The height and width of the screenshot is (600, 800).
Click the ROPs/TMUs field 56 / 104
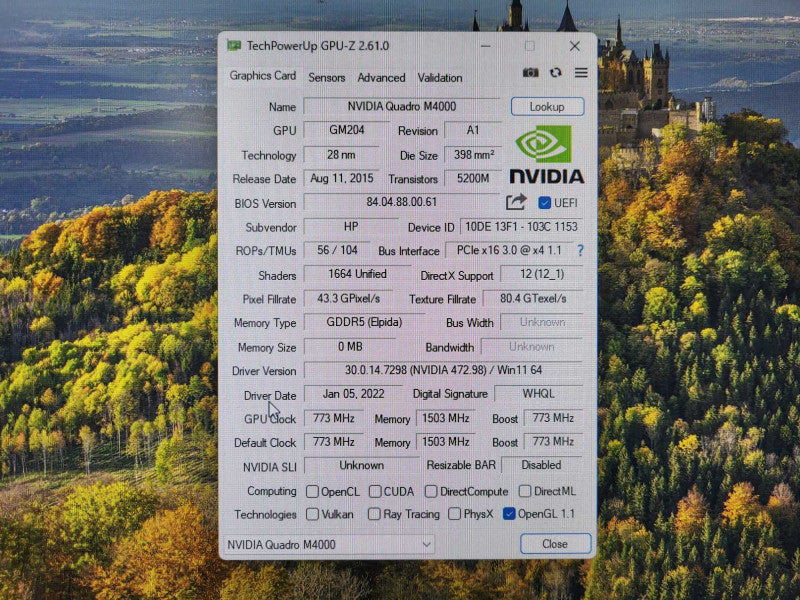337,250
